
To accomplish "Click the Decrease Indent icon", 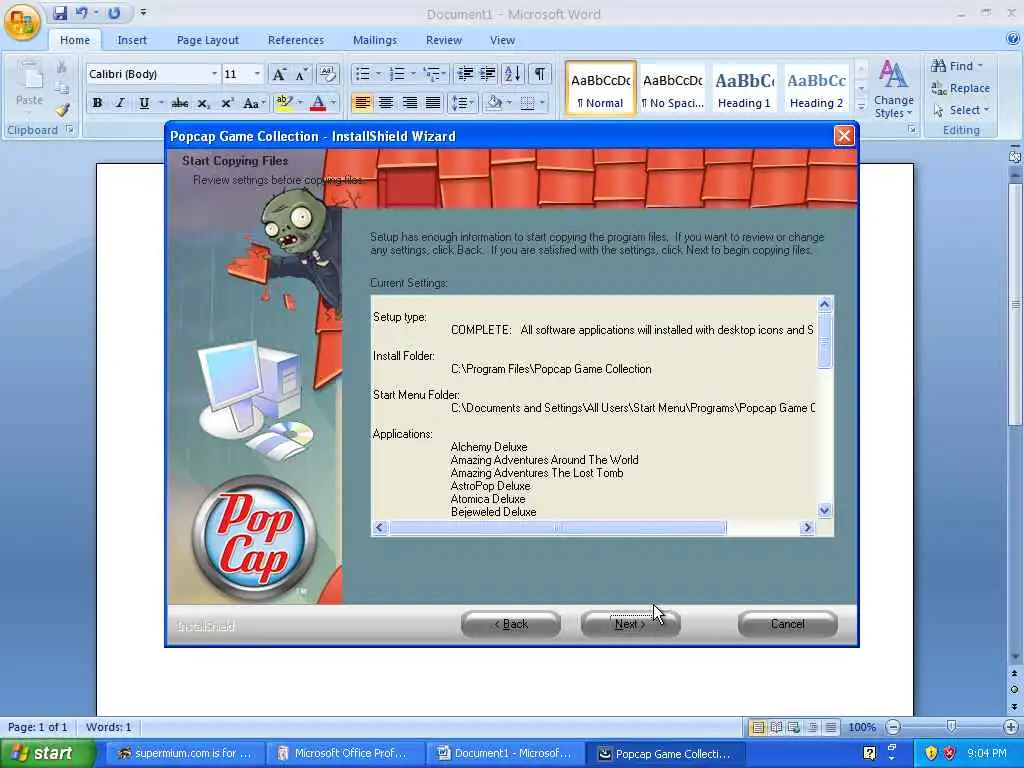I will click(x=465, y=74).
